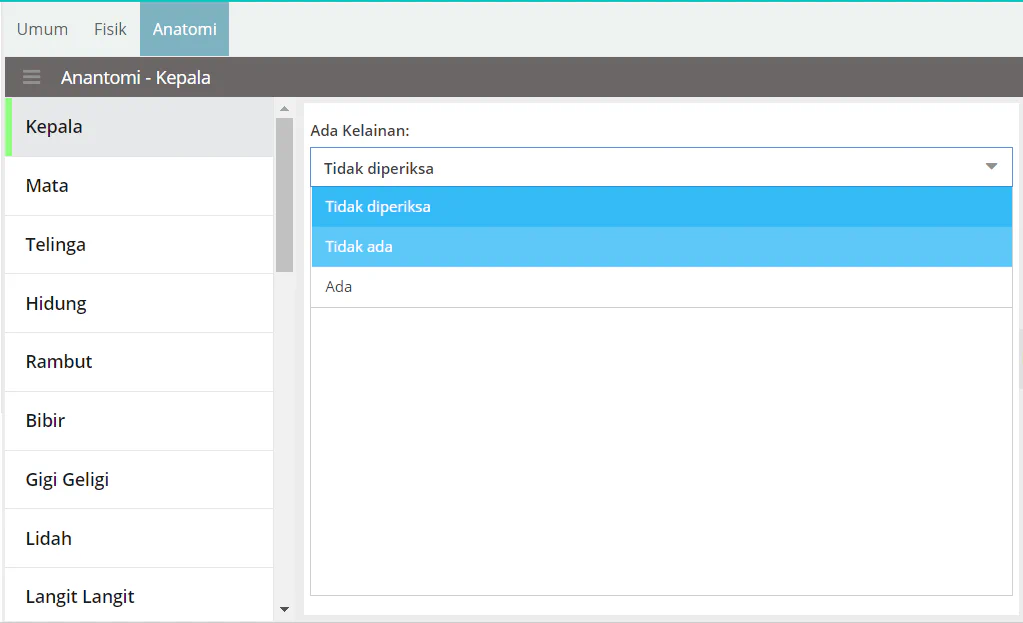Switch to the Fisik tab
The image size is (1023, 623).
pos(110,29)
